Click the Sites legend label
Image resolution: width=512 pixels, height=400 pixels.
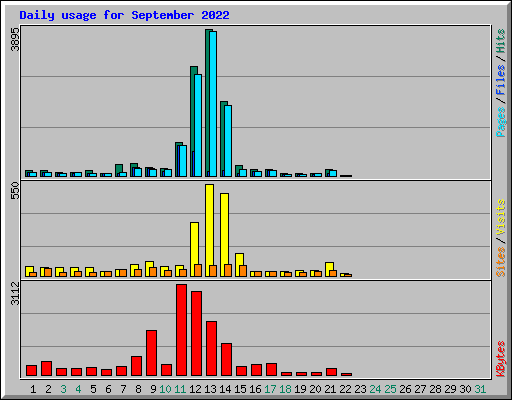pyautogui.click(x=501, y=262)
